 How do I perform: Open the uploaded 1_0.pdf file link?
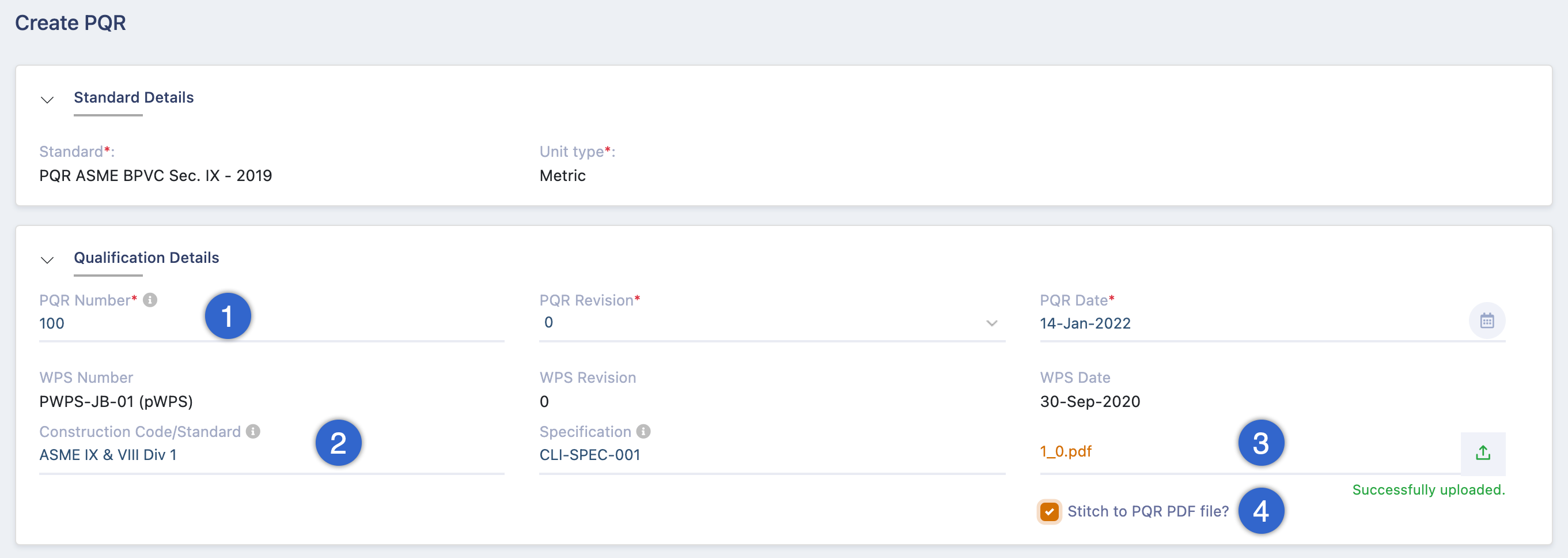(x=1065, y=451)
